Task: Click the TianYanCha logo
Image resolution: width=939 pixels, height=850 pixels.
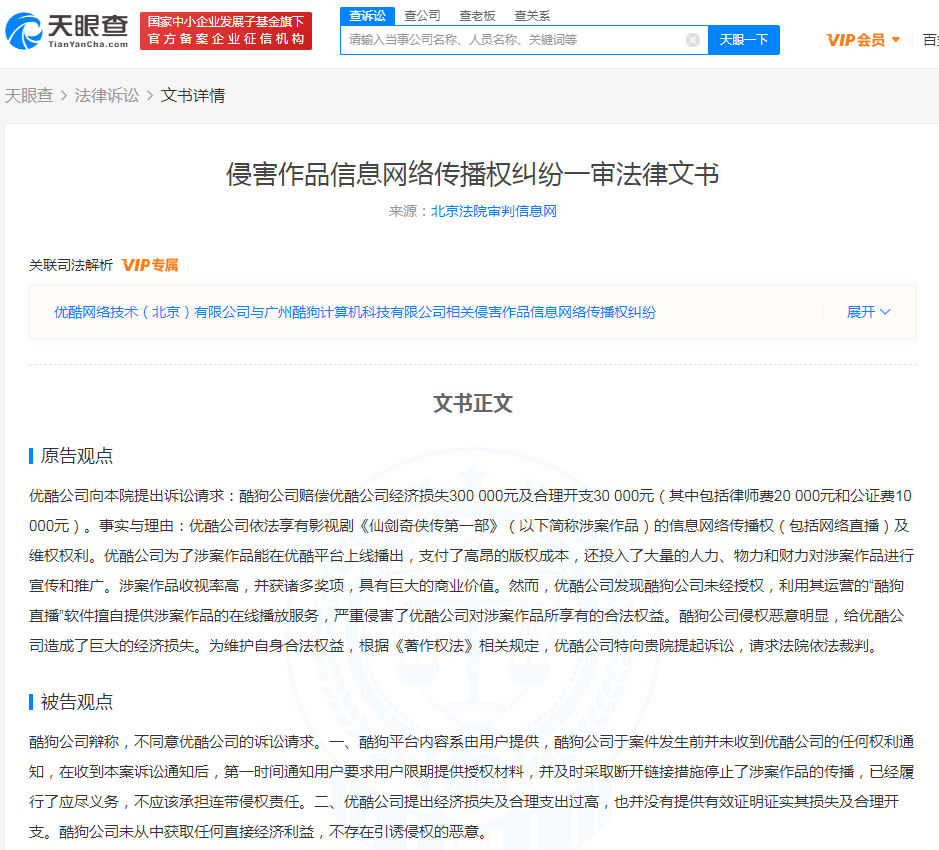Action: point(67,31)
